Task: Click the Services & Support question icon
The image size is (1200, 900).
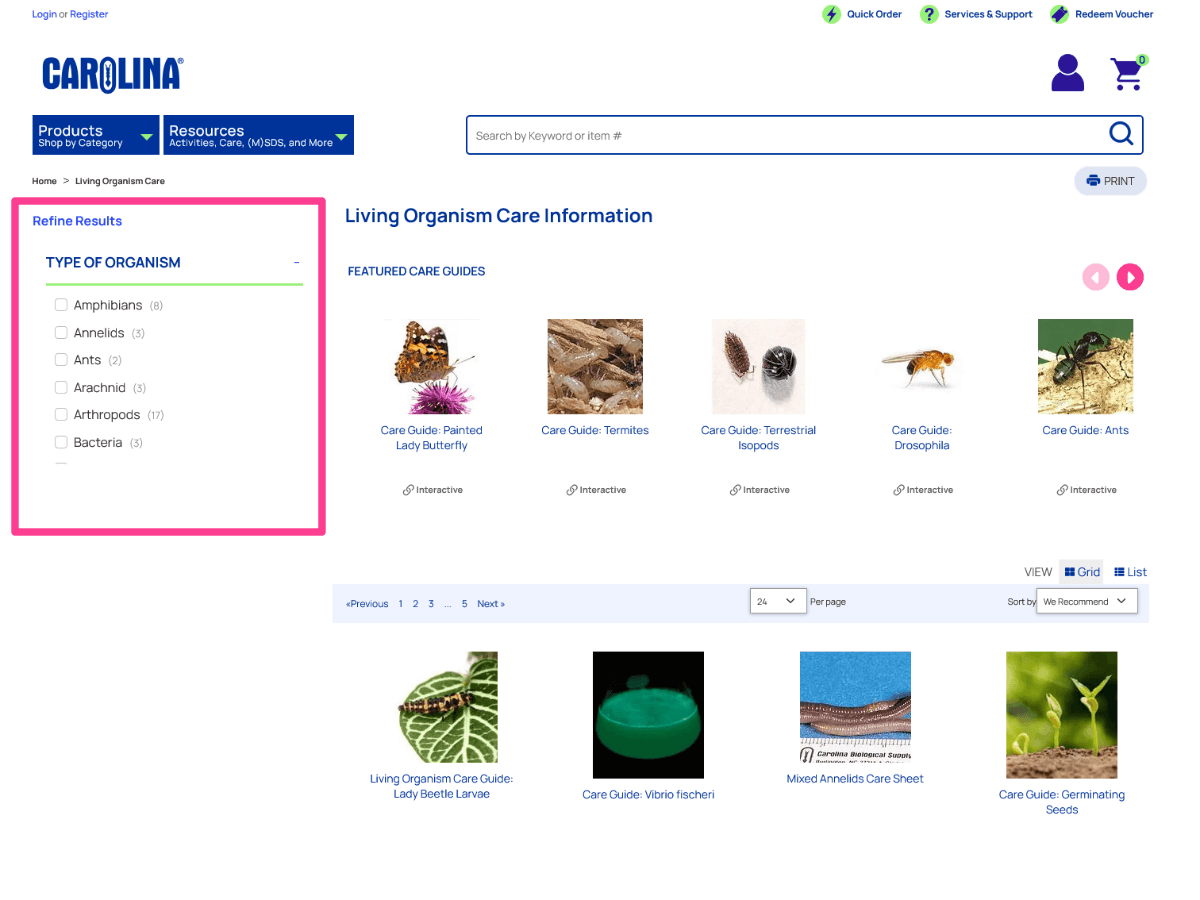Action: coord(929,14)
